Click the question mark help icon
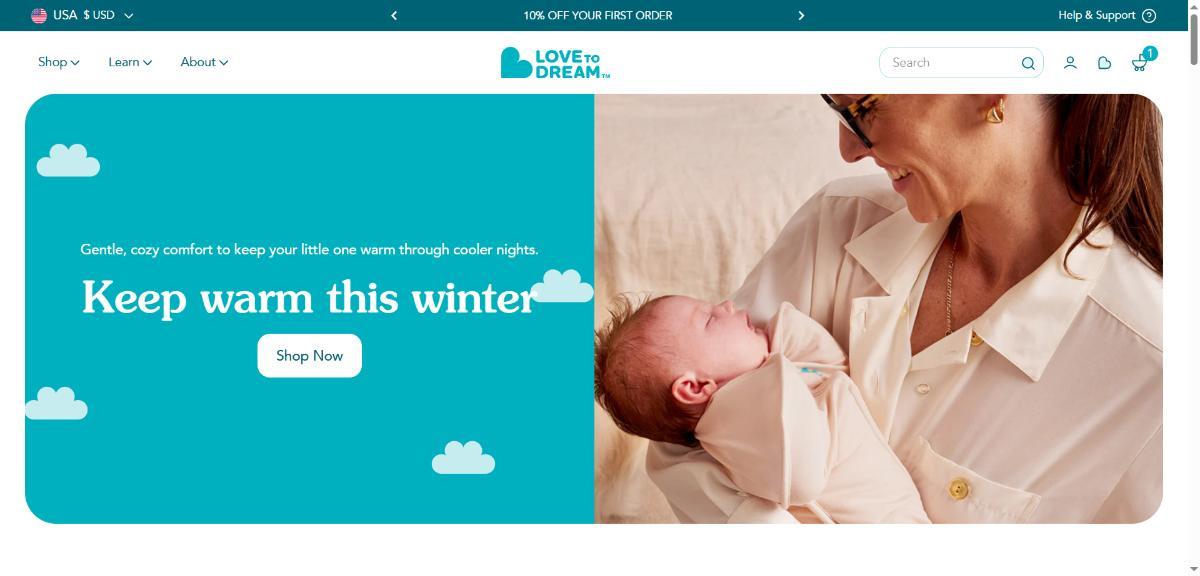The image size is (1200, 576). click(x=1149, y=15)
